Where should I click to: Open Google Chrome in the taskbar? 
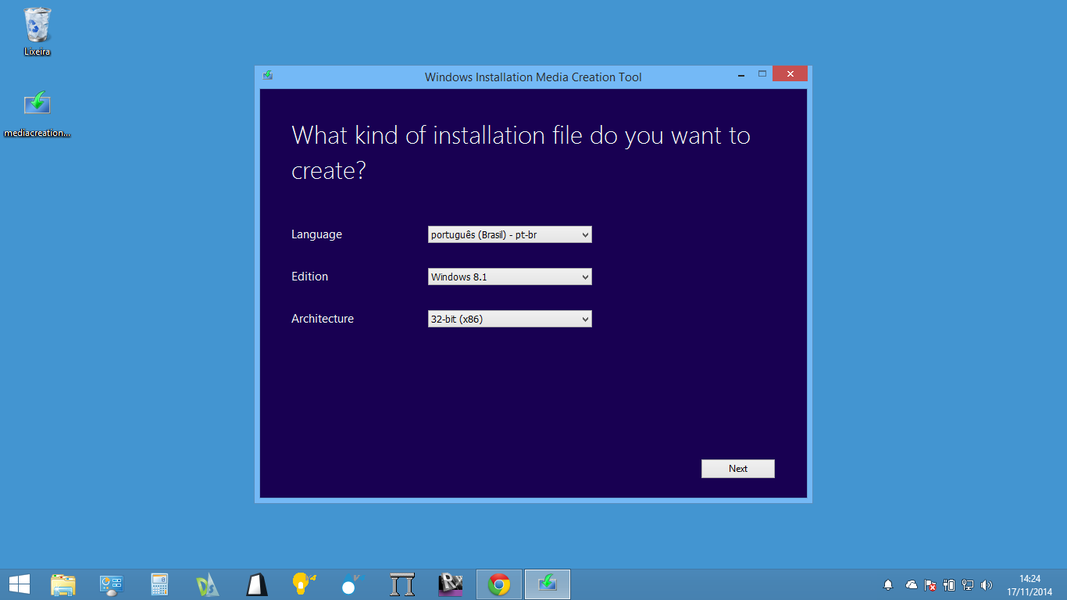499,585
